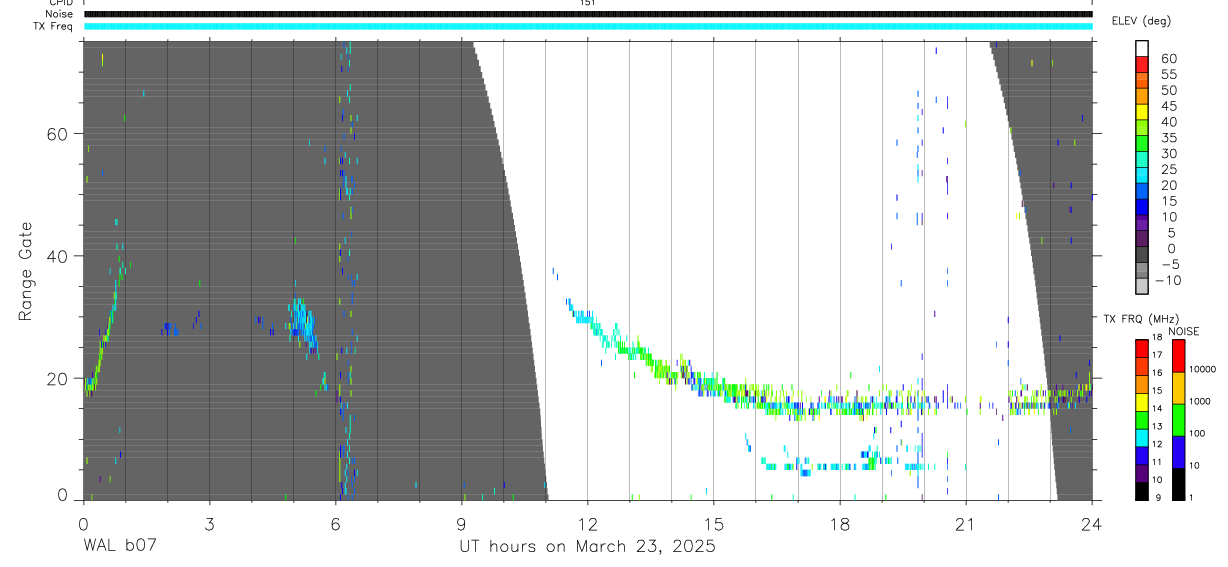The height and width of the screenshot is (567, 1228).
Task: Click the '25' elevation legend label
Action: 1167,169
